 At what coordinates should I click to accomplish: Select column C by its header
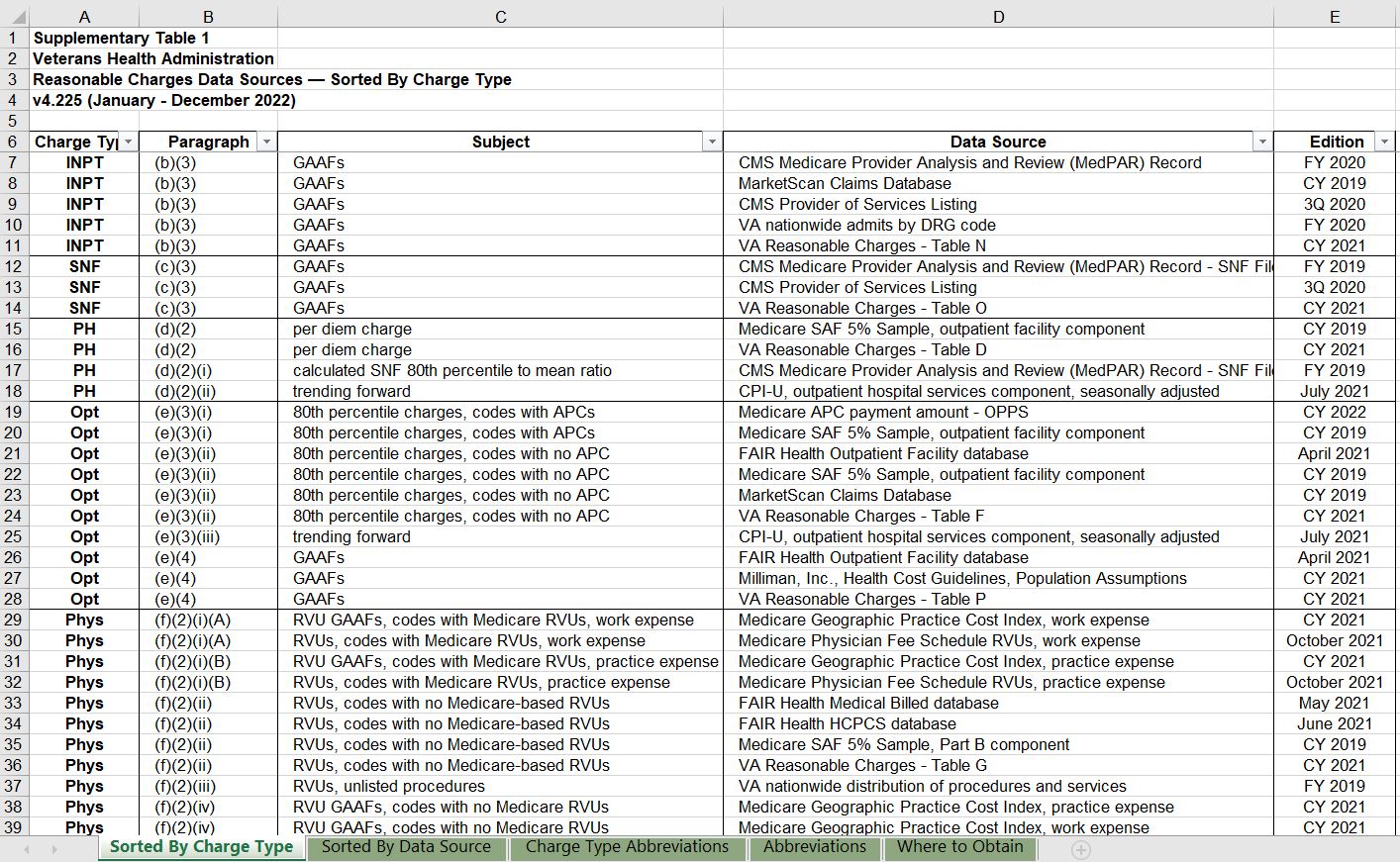(x=500, y=17)
